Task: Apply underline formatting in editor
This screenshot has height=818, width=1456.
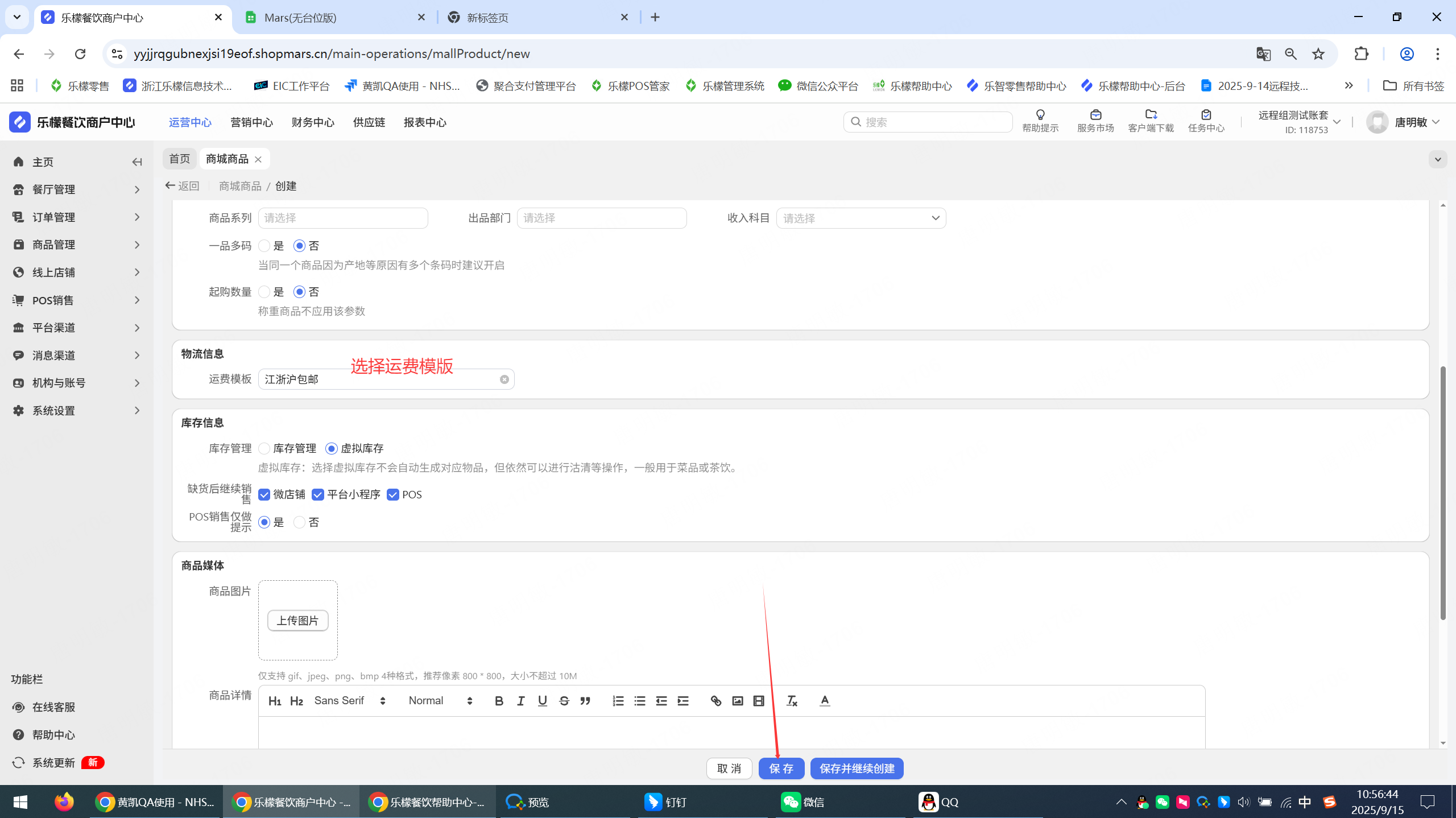Action: [542, 701]
